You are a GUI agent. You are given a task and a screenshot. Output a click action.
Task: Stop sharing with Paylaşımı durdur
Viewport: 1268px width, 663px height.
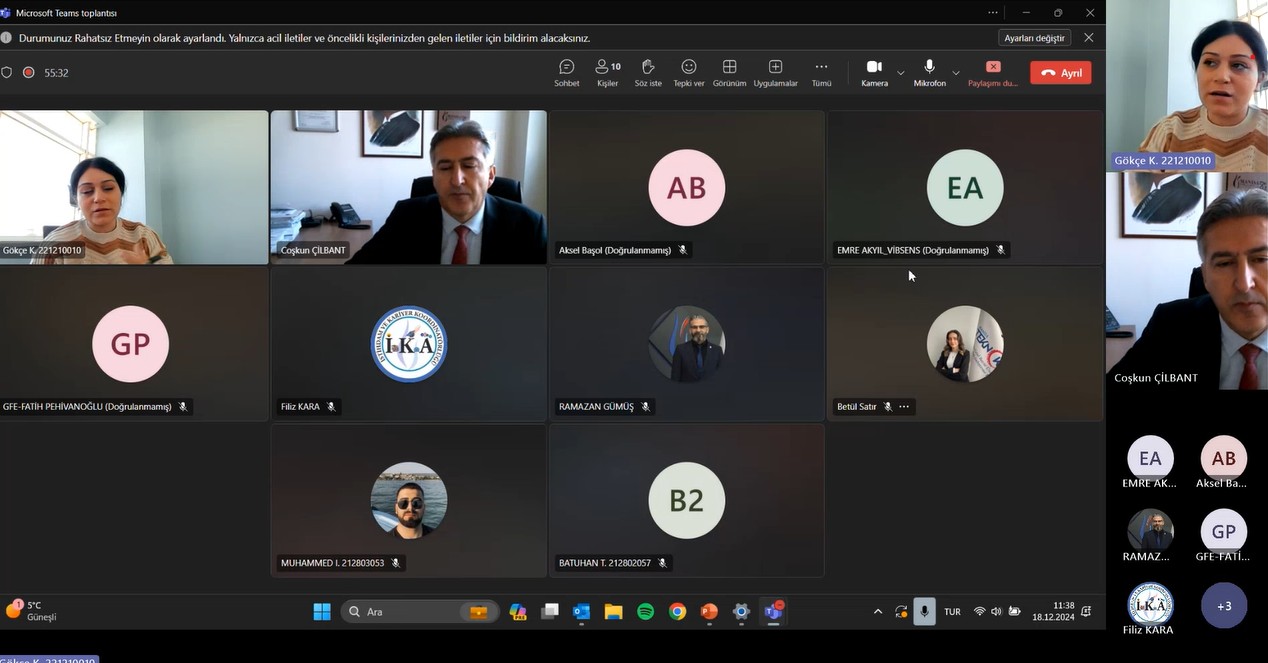pos(993,72)
